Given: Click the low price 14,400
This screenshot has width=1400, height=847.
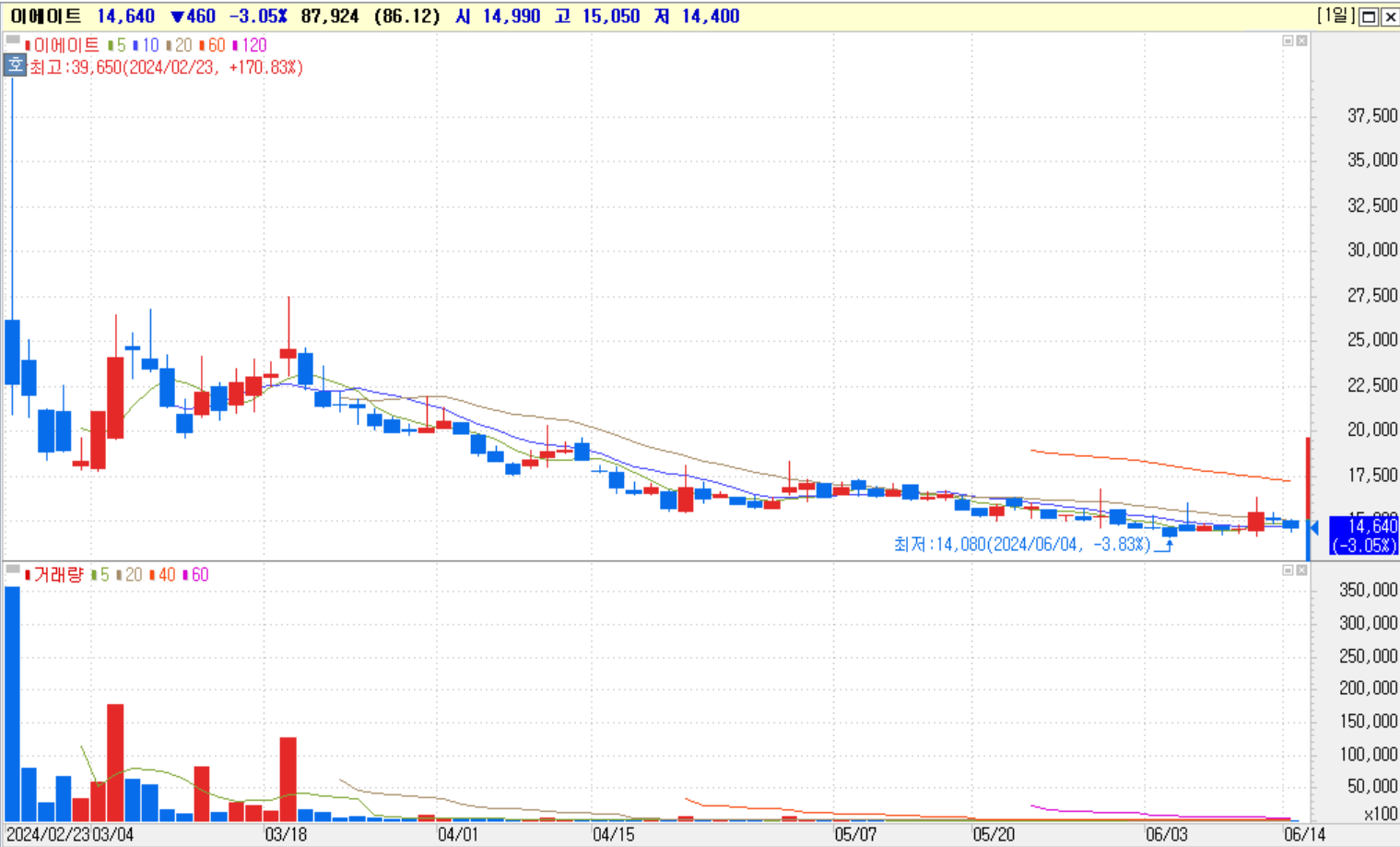Looking at the screenshot, I should tap(711, 17).
